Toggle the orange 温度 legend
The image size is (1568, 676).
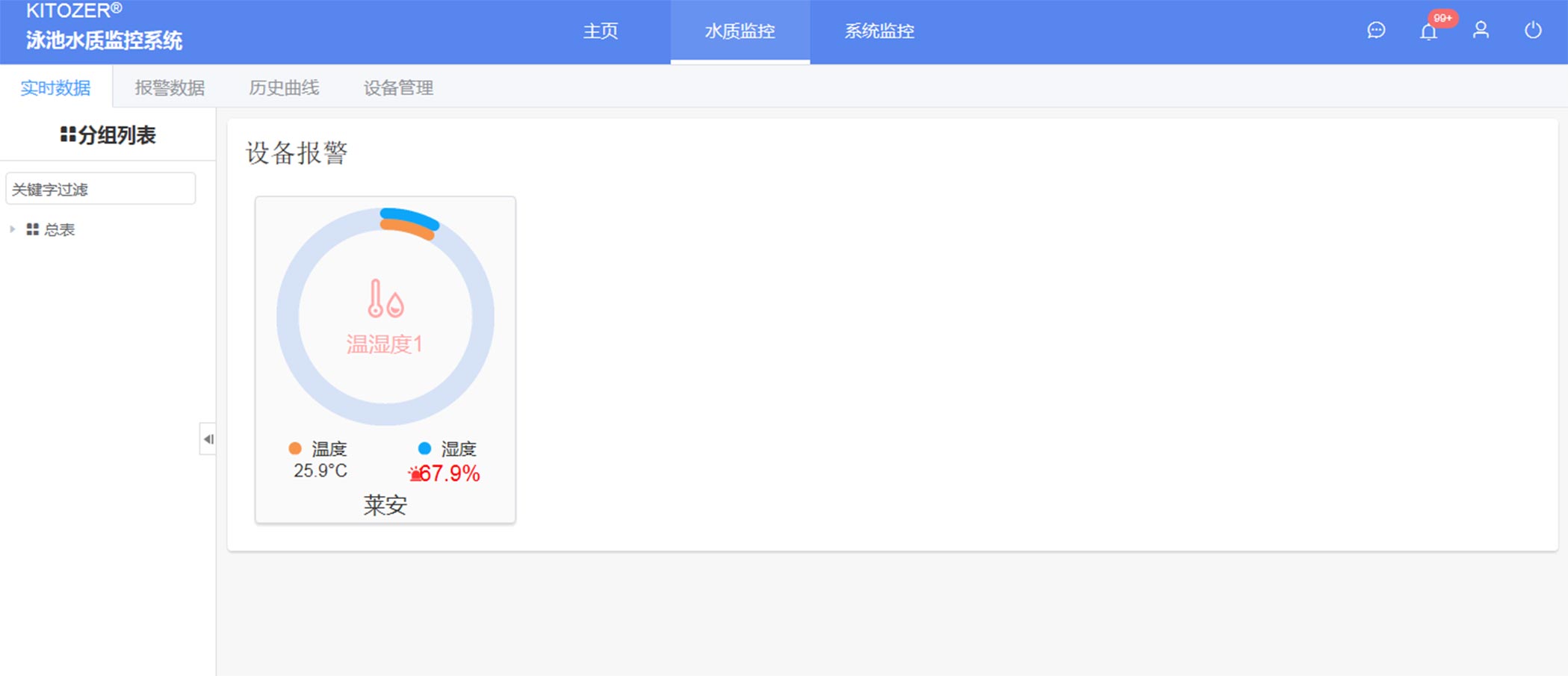pos(295,448)
